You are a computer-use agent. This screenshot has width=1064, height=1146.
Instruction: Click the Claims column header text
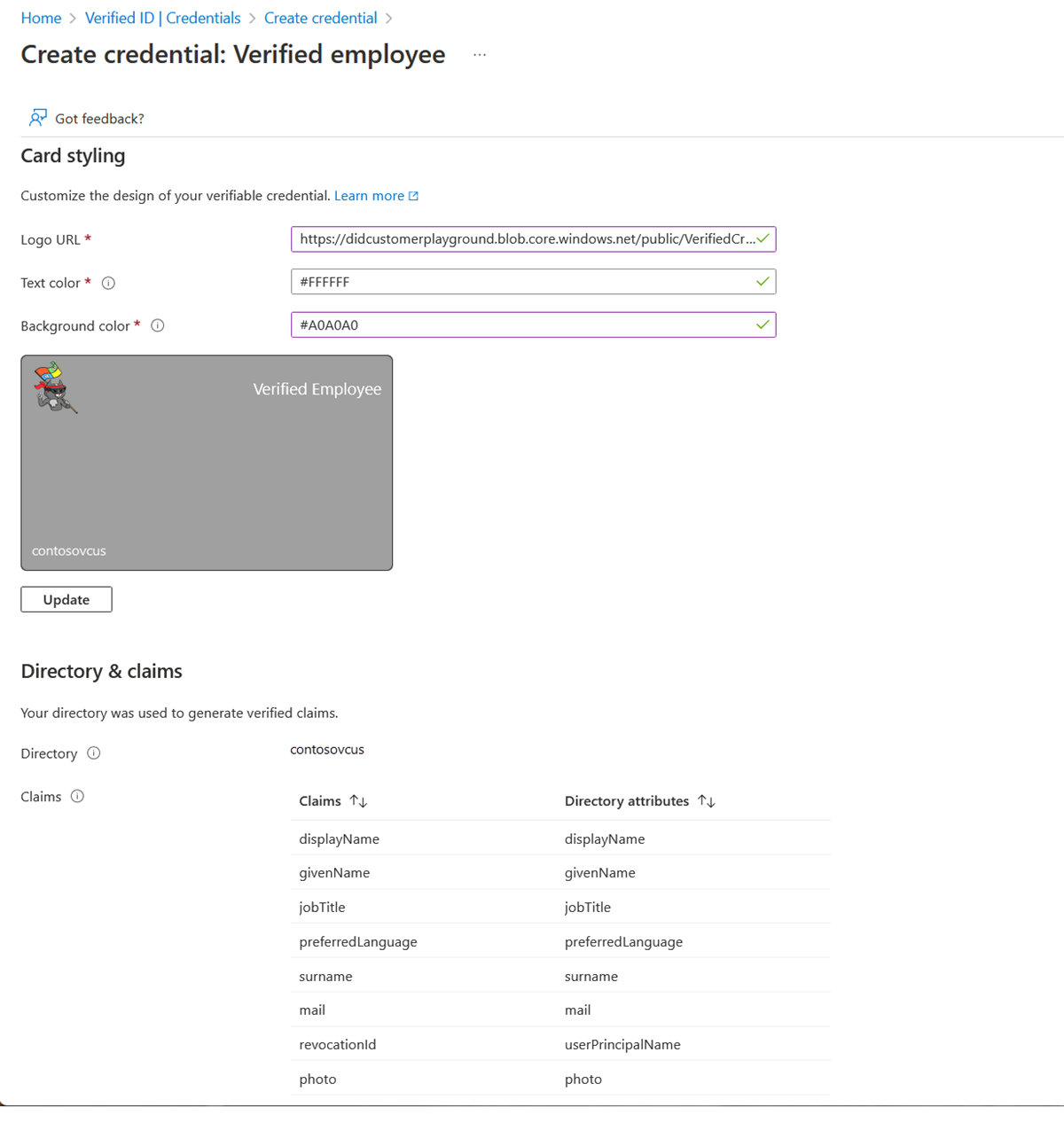(320, 801)
